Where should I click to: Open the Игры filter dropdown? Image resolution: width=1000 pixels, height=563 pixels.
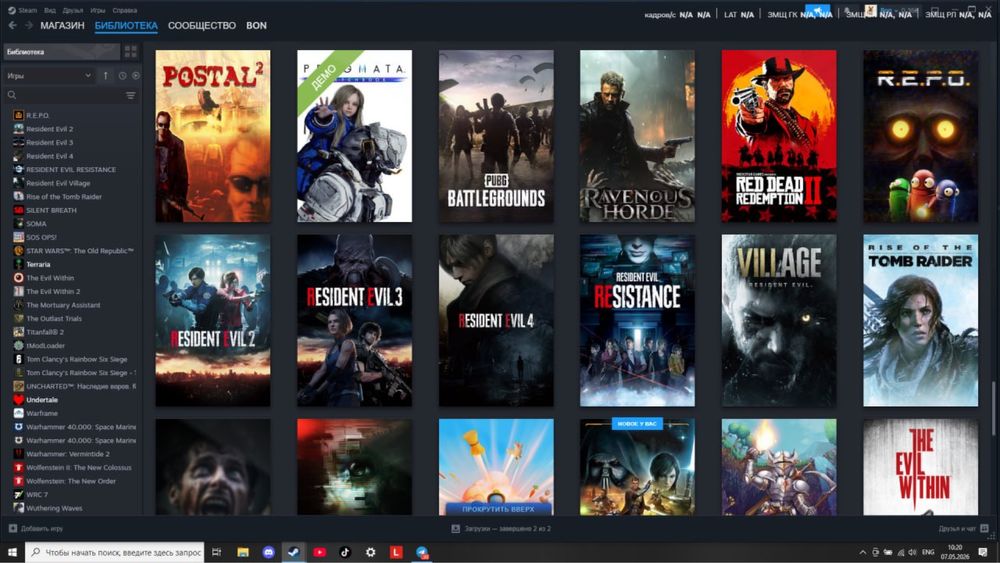click(49, 75)
